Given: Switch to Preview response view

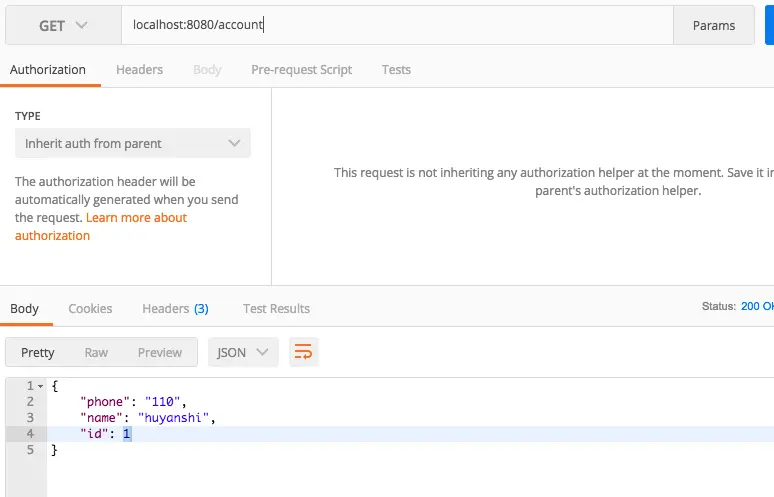Looking at the screenshot, I should pyautogui.click(x=160, y=352).
